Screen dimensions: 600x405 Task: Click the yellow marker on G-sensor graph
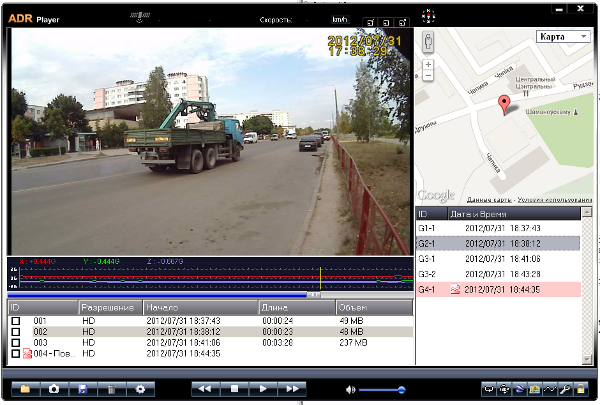click(320, 278)
